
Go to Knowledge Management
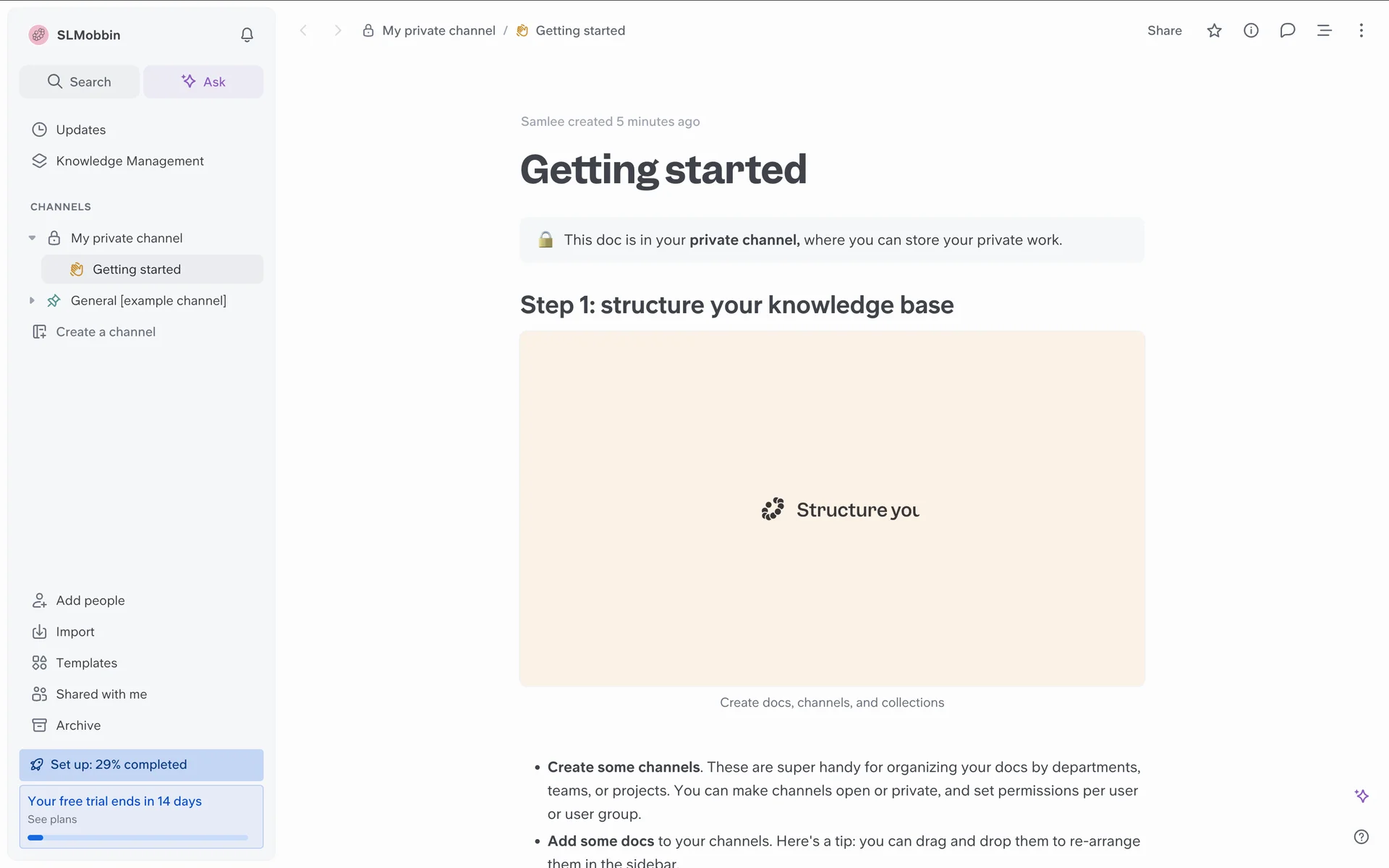pyautogui.click(x=129, y=161)
